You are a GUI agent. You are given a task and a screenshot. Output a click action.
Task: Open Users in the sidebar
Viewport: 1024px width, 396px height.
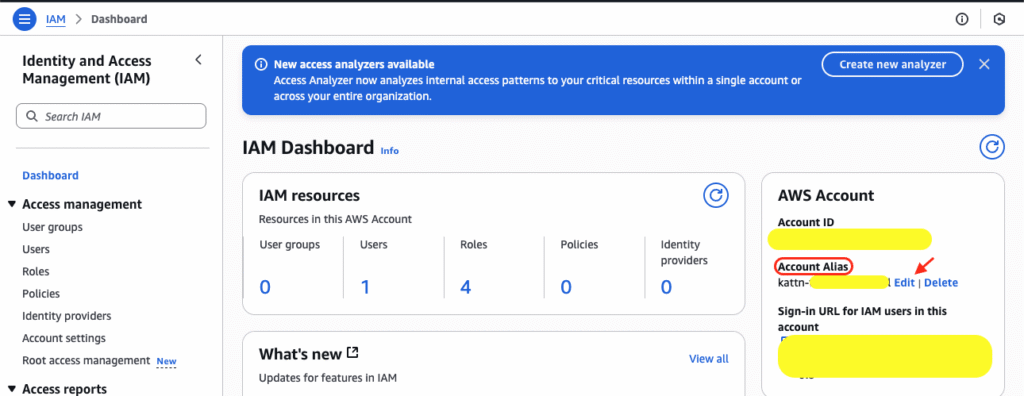pyautogui.click(x=36, y=249)
